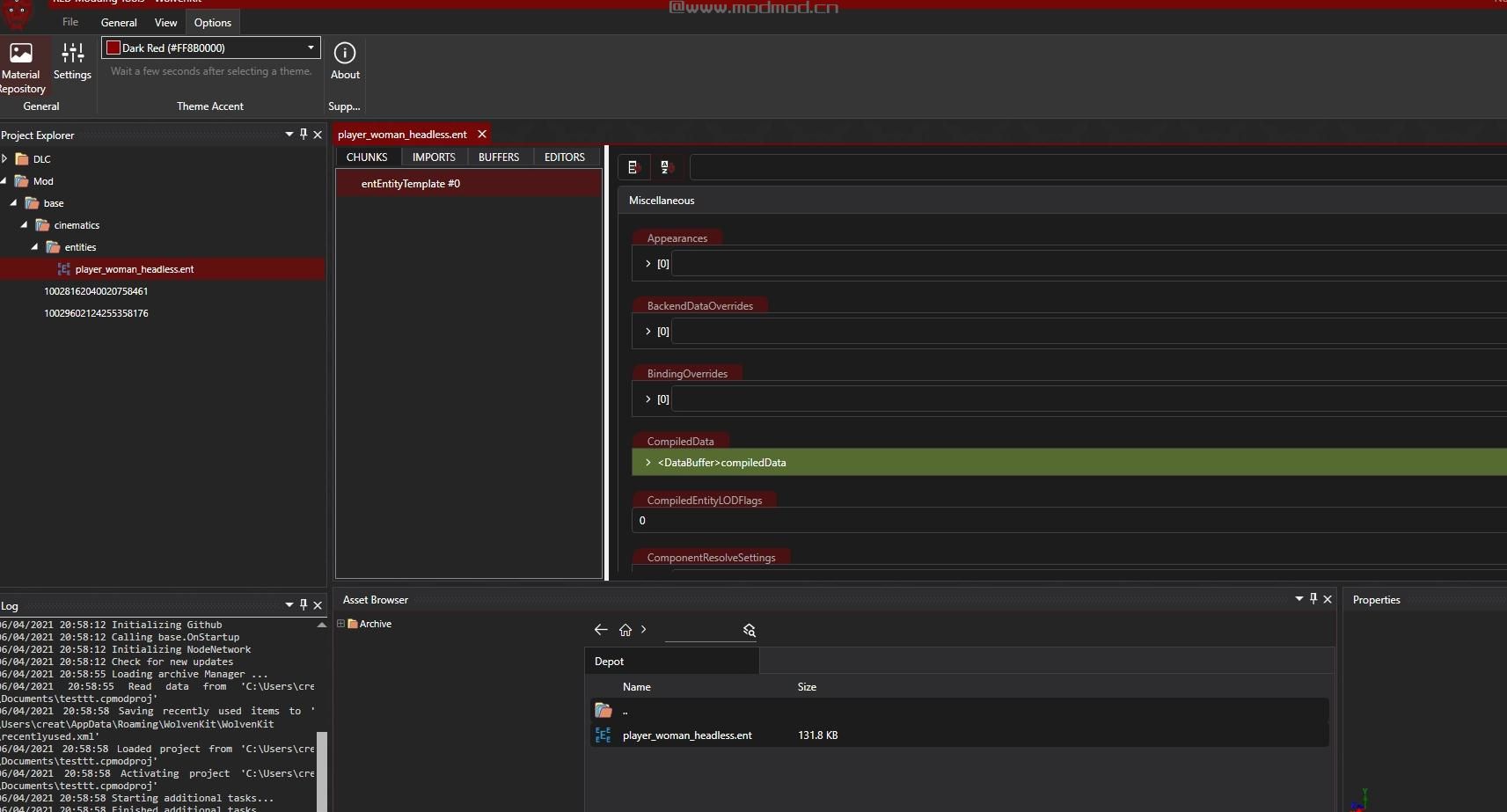
Task: Switch to the player_woman_headless.ent document tab
Action: [x=402, y=135]
